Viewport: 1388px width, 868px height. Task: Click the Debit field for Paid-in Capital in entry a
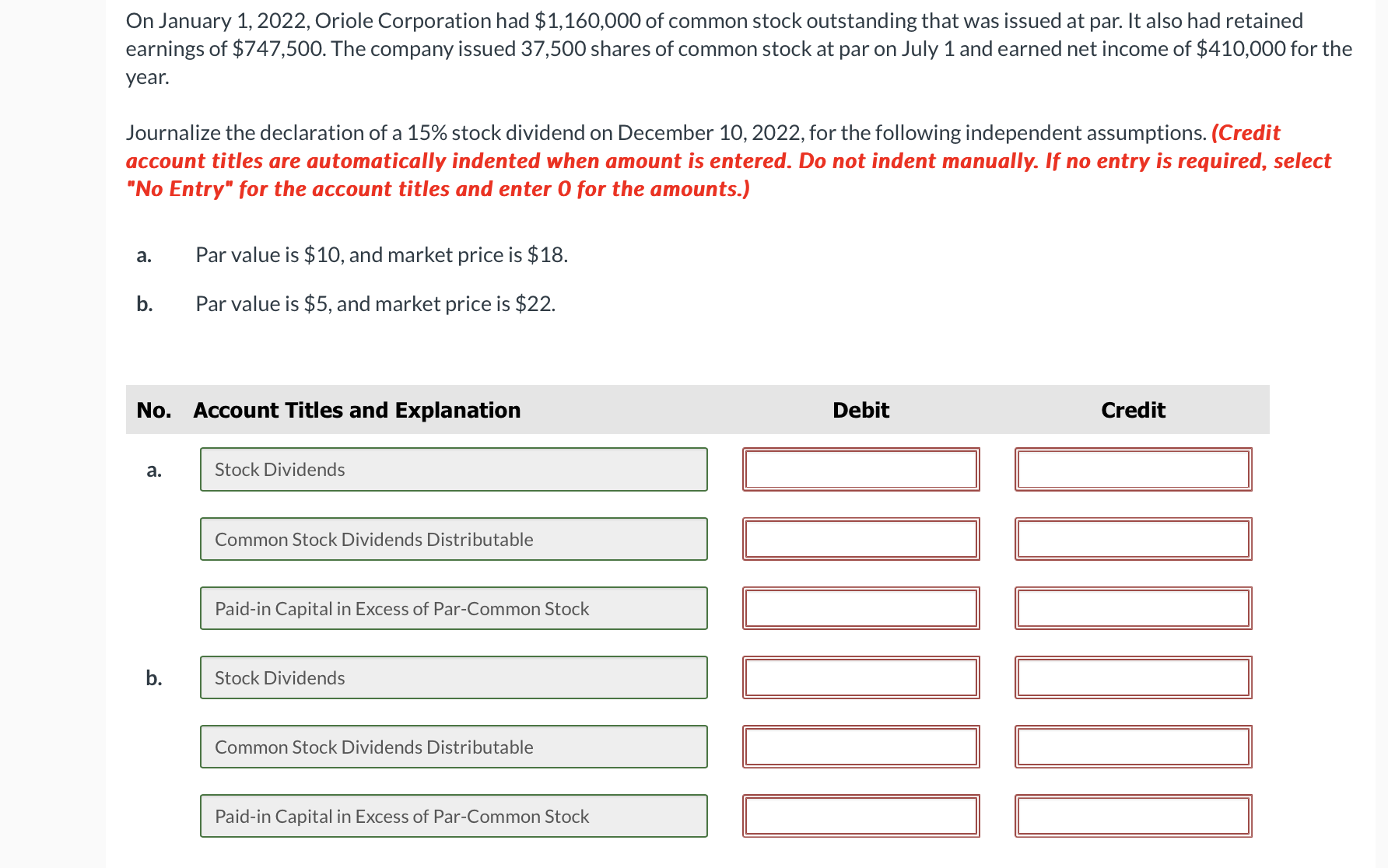point(861,608)
